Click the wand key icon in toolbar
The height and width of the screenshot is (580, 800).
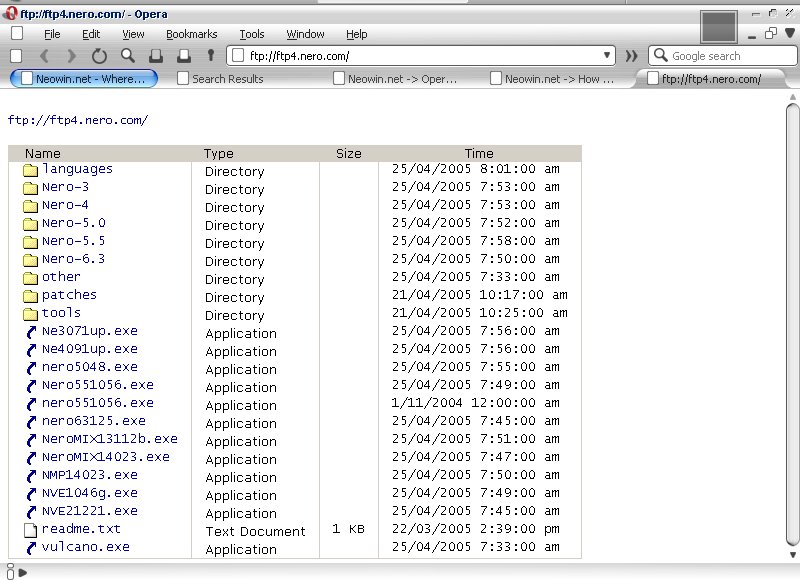(211, 56)
